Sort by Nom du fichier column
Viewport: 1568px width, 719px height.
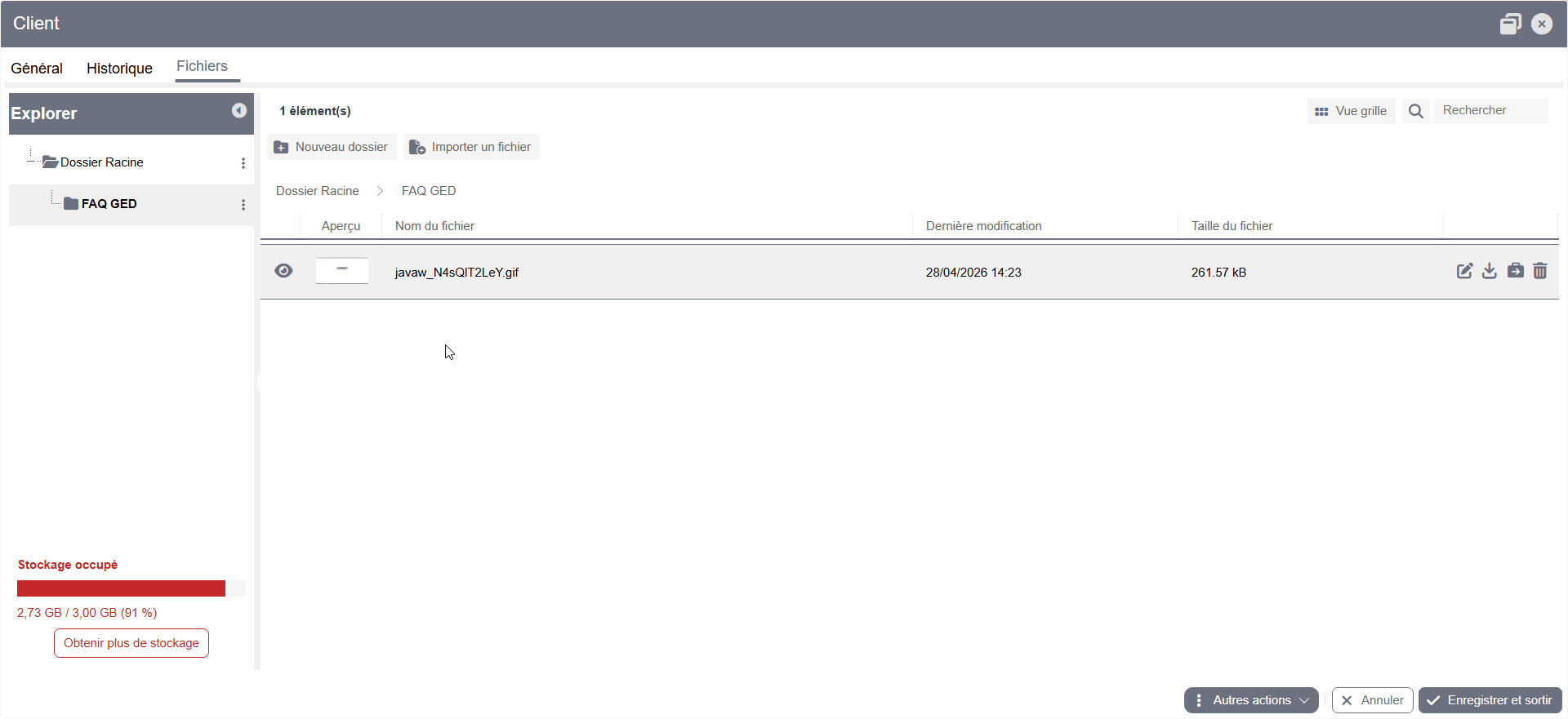point(434,226)
